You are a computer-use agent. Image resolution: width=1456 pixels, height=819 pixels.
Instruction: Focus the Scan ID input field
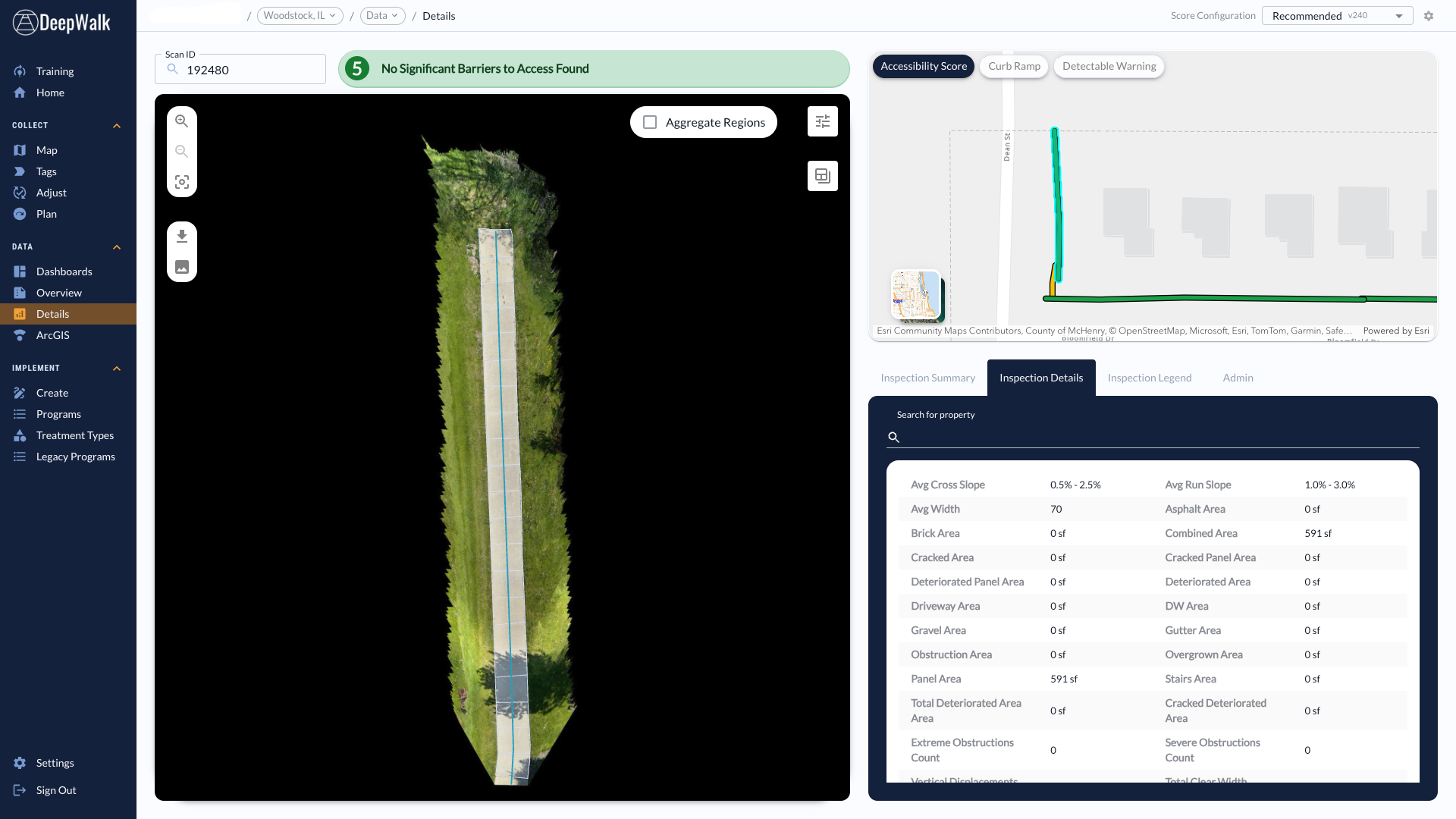coord(240,70)
